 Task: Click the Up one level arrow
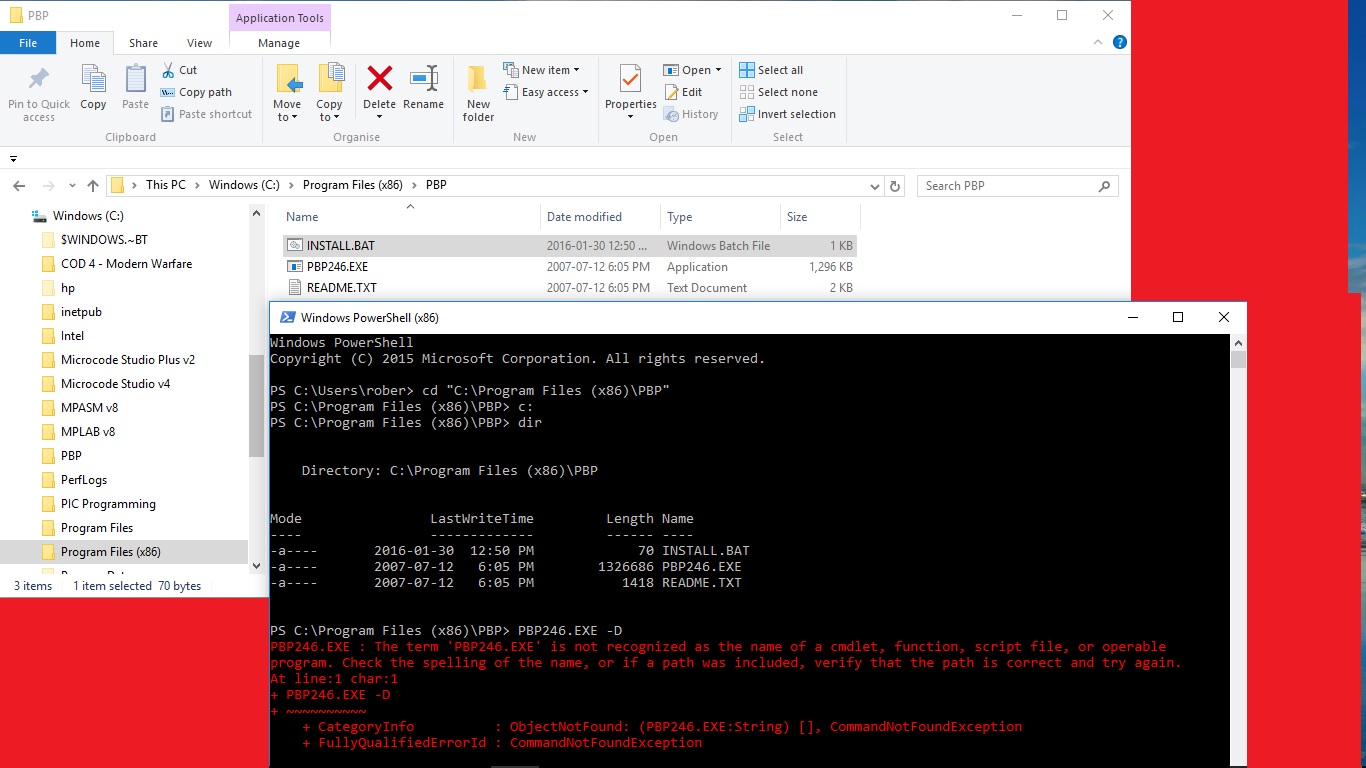(93, 186)
